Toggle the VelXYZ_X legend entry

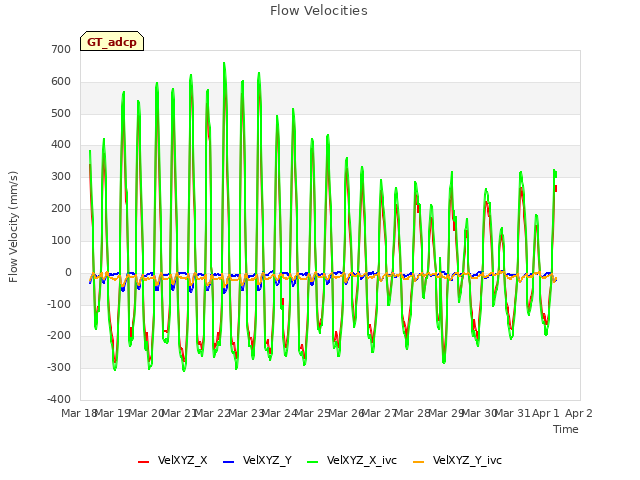(173, 460)
